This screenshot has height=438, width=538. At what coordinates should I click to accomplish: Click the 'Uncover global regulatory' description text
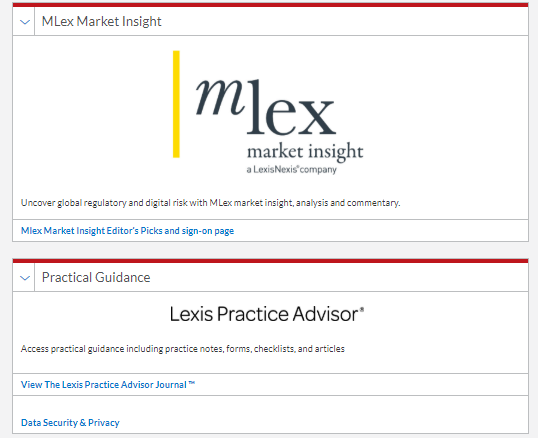pyautogui.click(x=210, y=203)
